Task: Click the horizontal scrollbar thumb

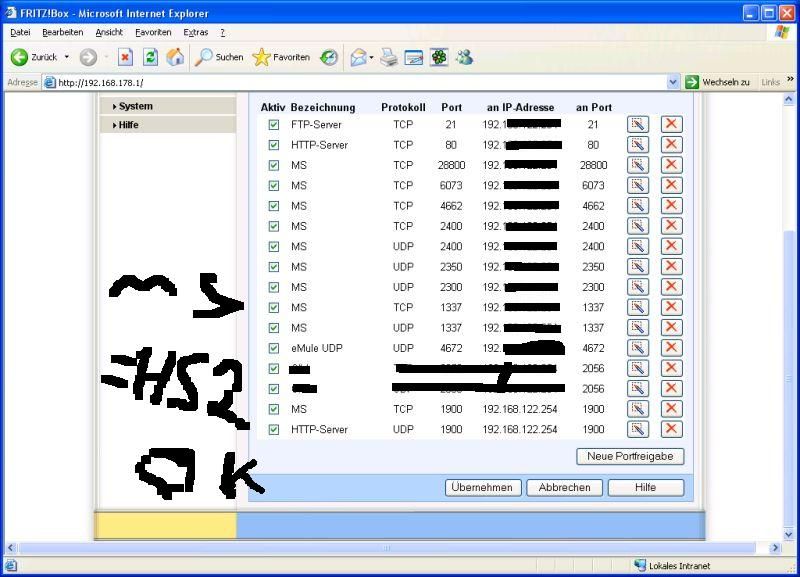Action: pos(387,548)
